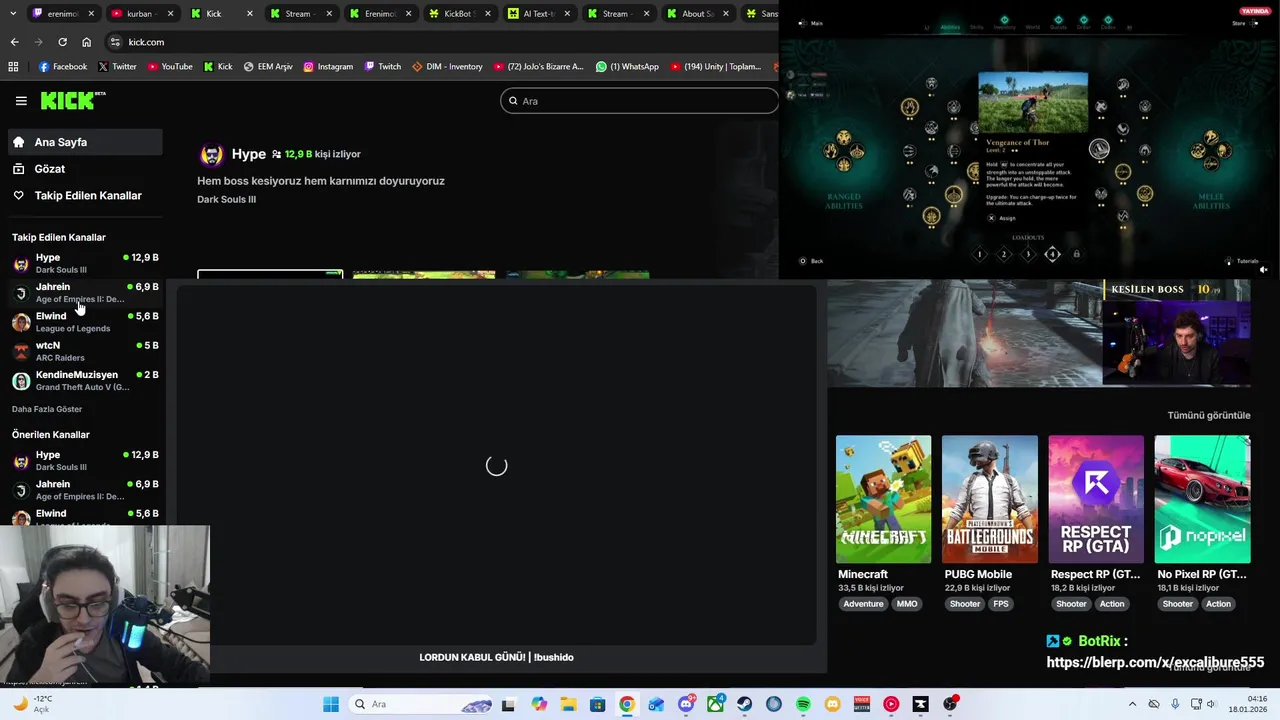
Task: Expand the browser tab search dropdown
Action: tap(12, 14)
